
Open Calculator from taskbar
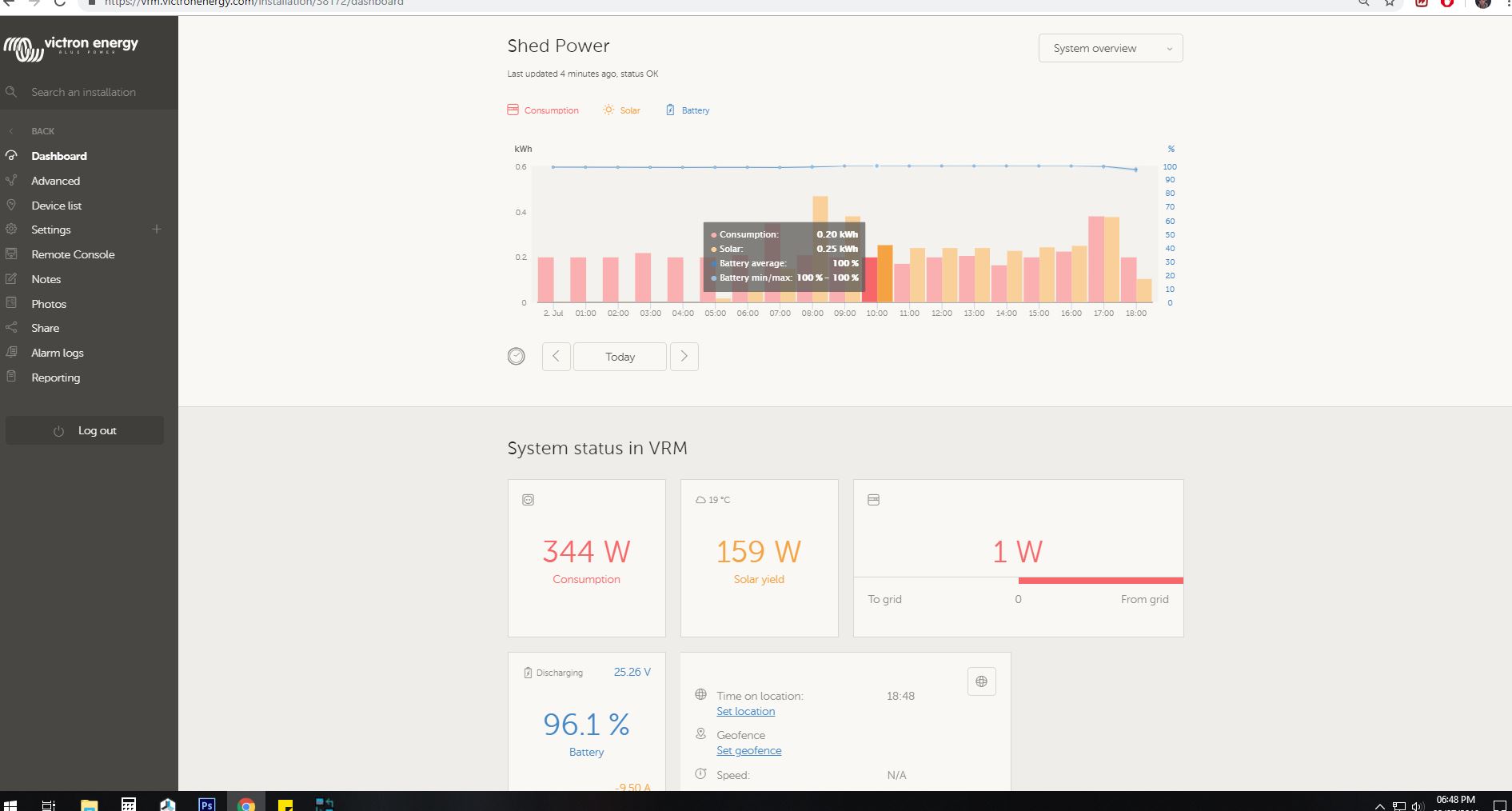coord(128,805)
